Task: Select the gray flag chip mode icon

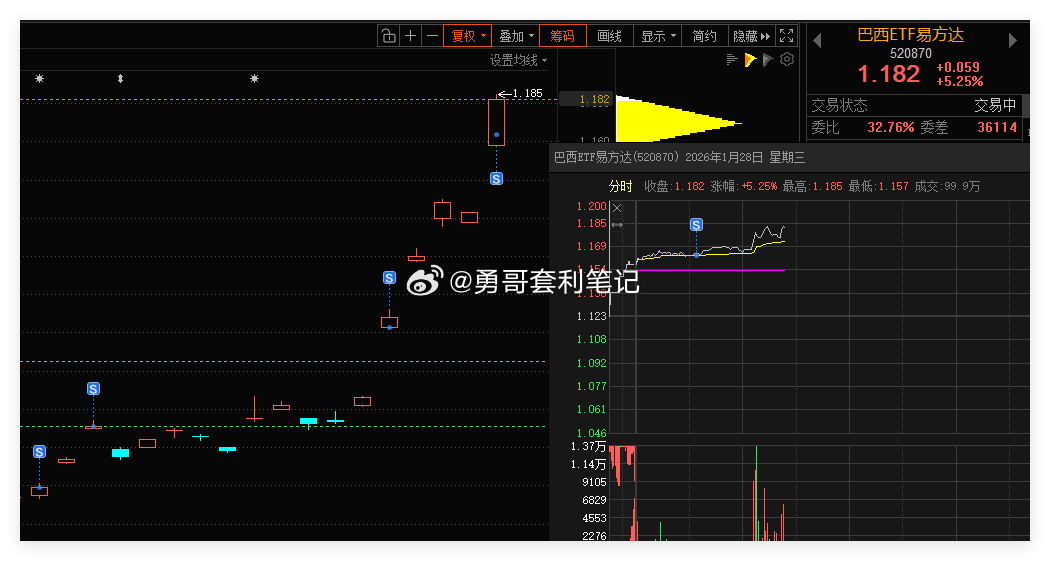Action: (x=768, y=60)
